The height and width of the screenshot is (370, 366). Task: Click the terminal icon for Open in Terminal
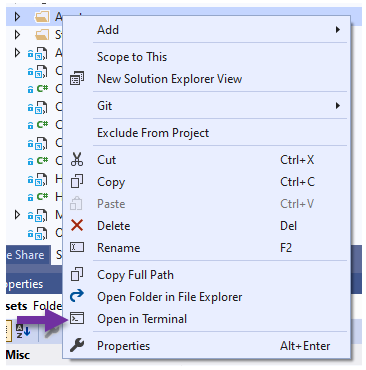77,319
